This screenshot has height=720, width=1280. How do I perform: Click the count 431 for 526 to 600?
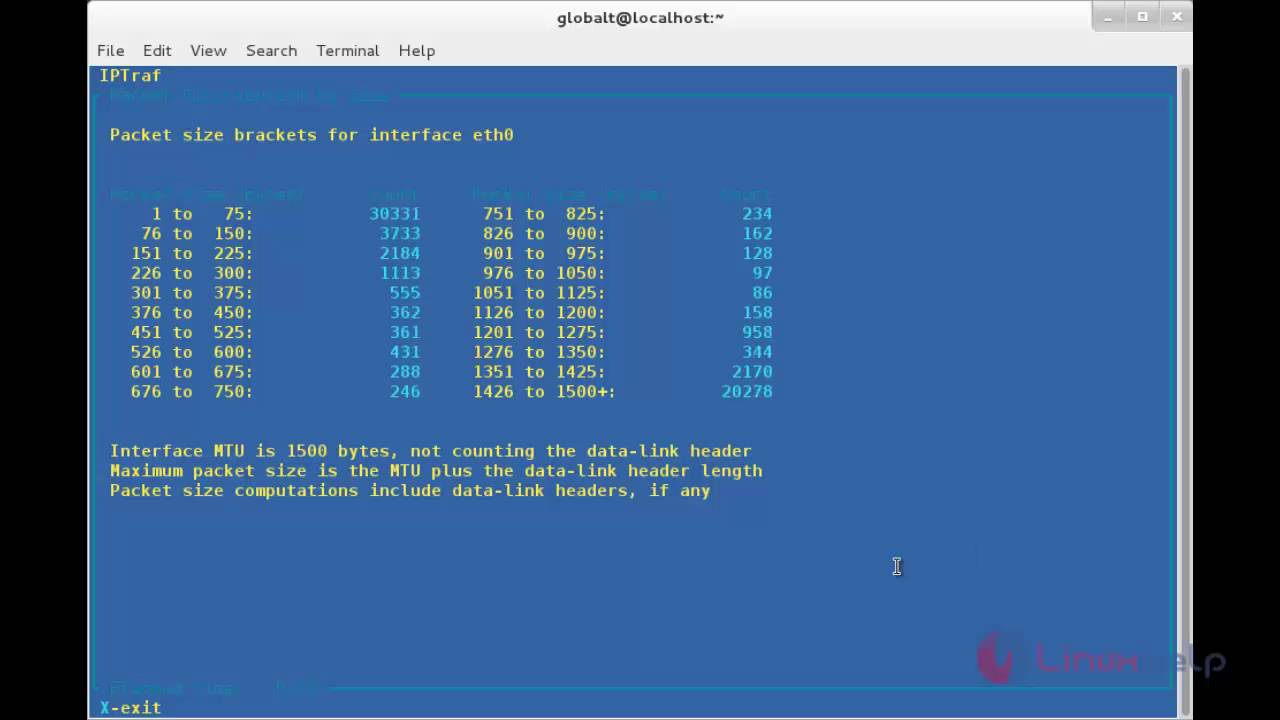coord(405,352)
